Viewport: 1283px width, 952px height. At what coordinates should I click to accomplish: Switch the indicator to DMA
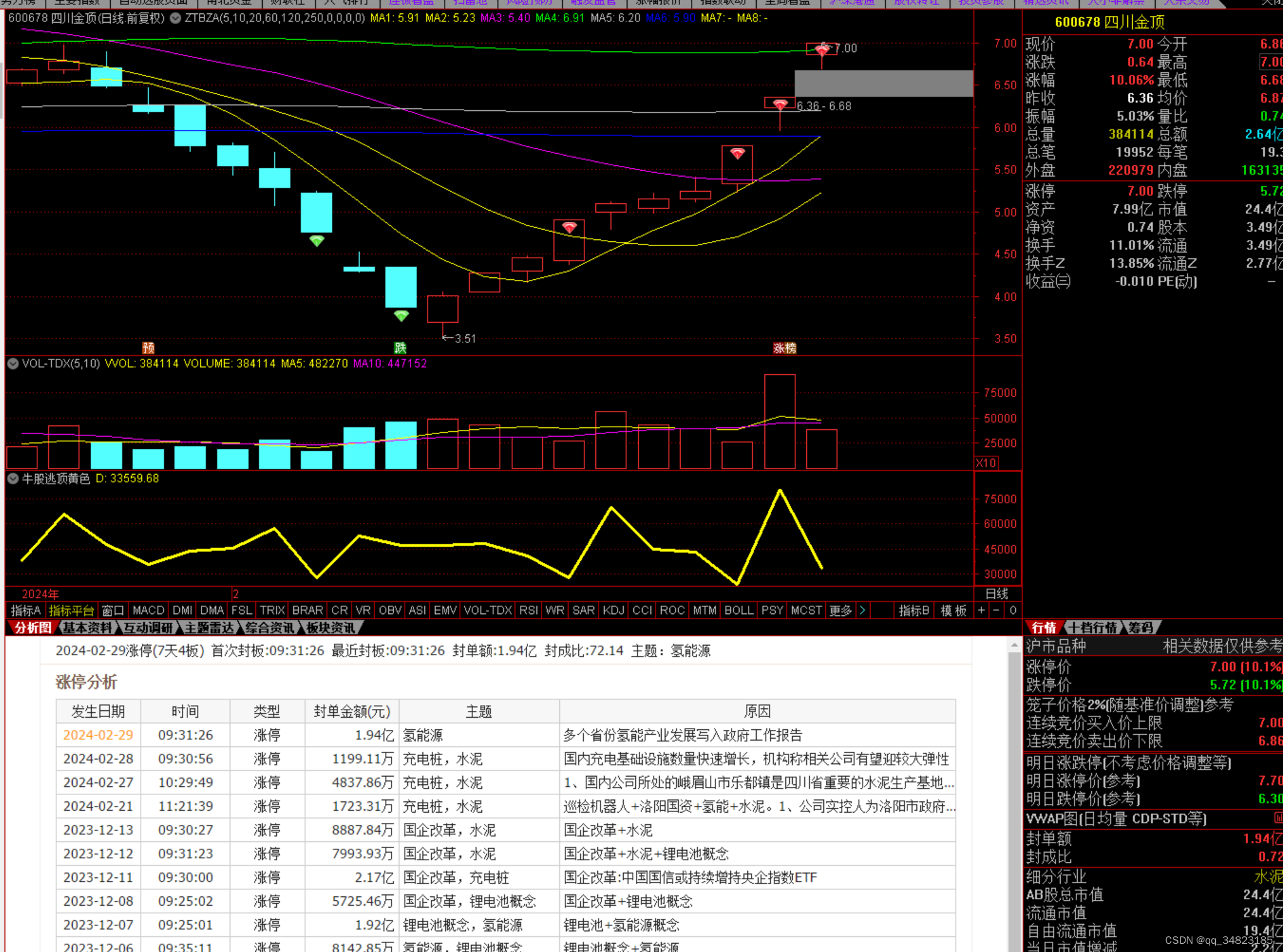(x=212, y=610)
